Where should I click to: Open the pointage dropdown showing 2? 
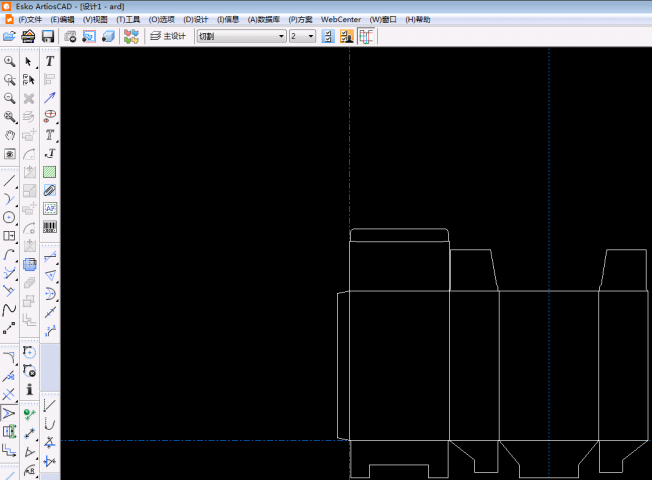302,37
